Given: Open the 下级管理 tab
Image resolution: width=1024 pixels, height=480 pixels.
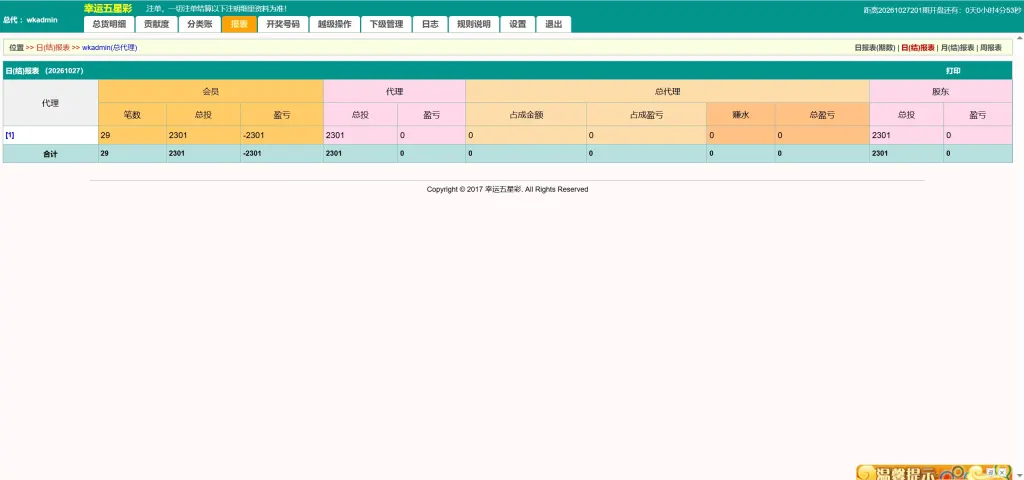Looking at the screenshot, I should (386, 24).
